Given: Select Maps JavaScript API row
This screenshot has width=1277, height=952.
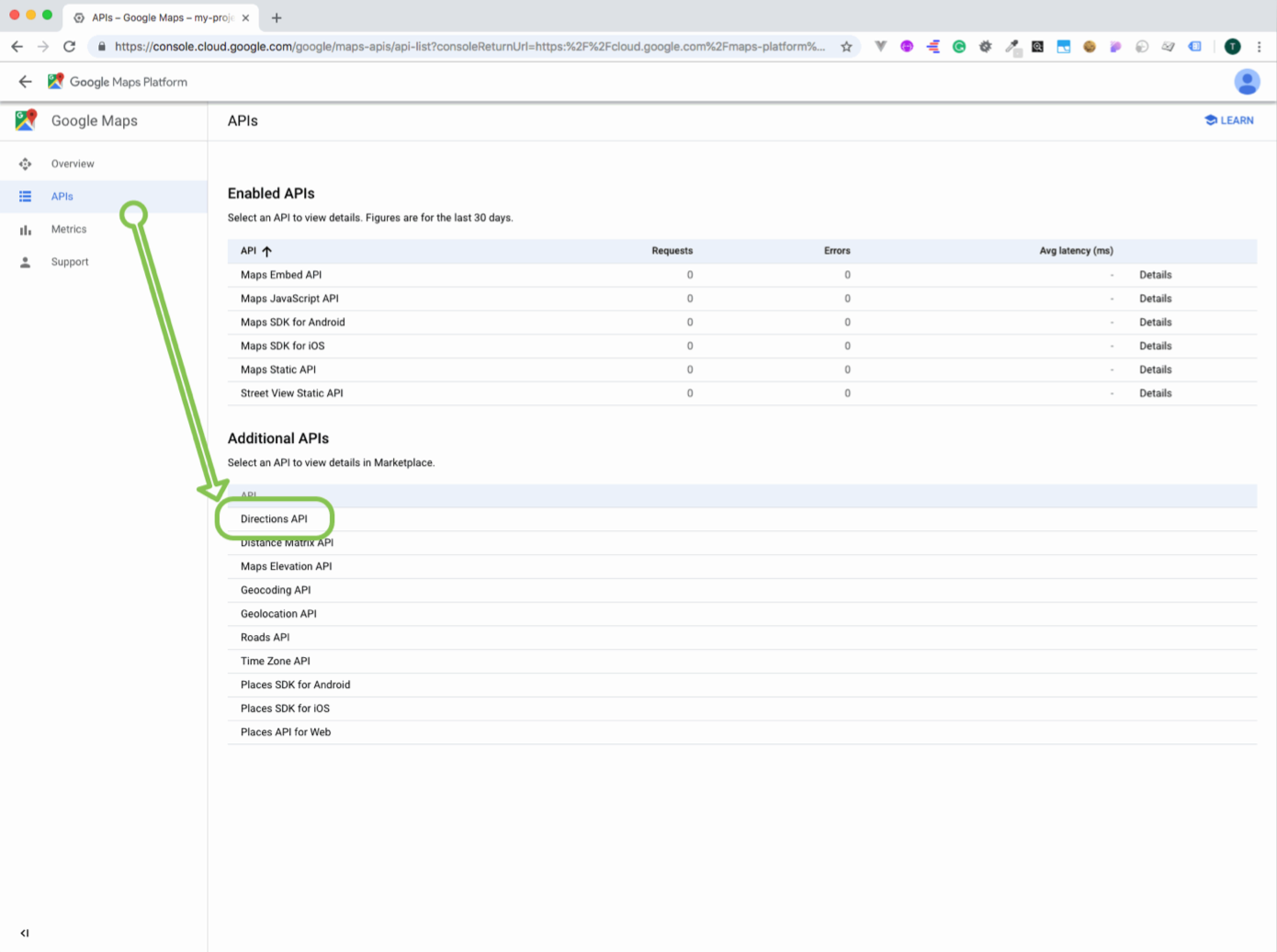Looking at the screenshot, I should 742,299.
